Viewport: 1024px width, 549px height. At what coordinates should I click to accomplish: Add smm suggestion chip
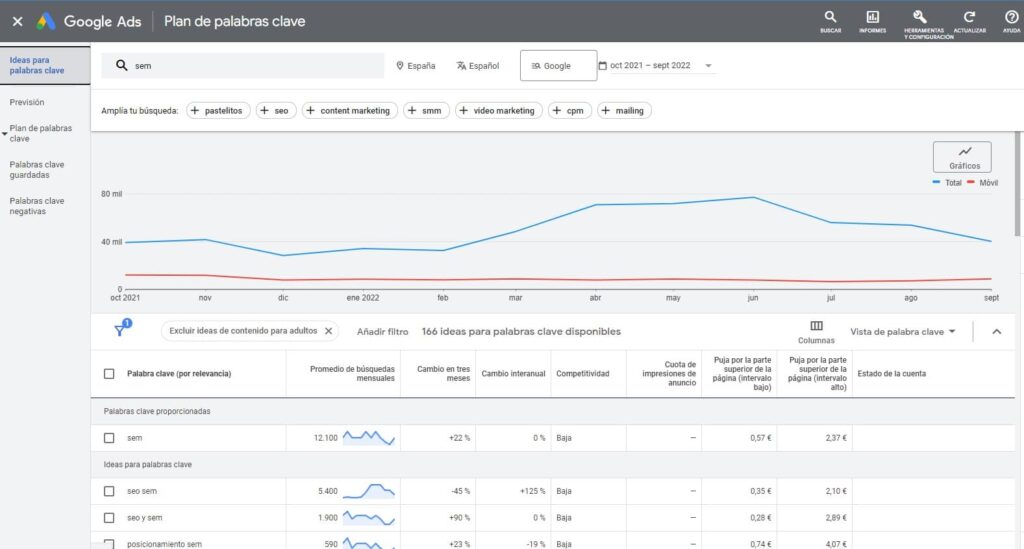click(x=426, y=111)
